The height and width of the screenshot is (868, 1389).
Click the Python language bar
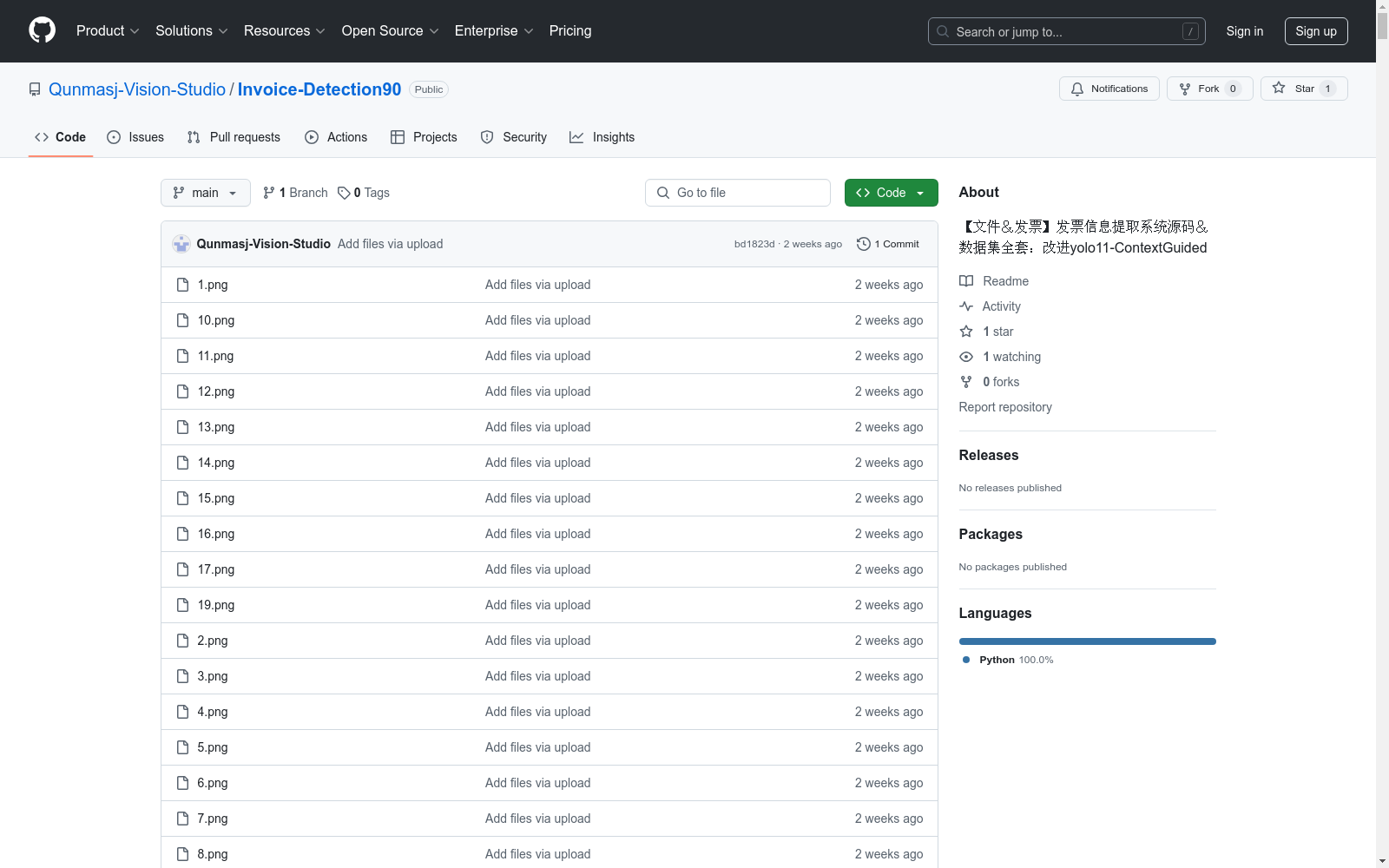tap(1087, 641)
